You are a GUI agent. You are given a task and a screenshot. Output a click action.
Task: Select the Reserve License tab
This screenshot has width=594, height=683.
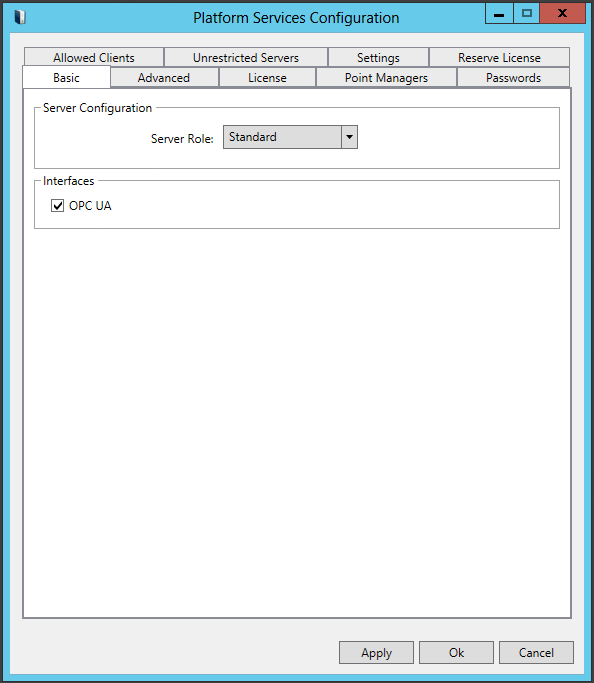click(499, 57)
